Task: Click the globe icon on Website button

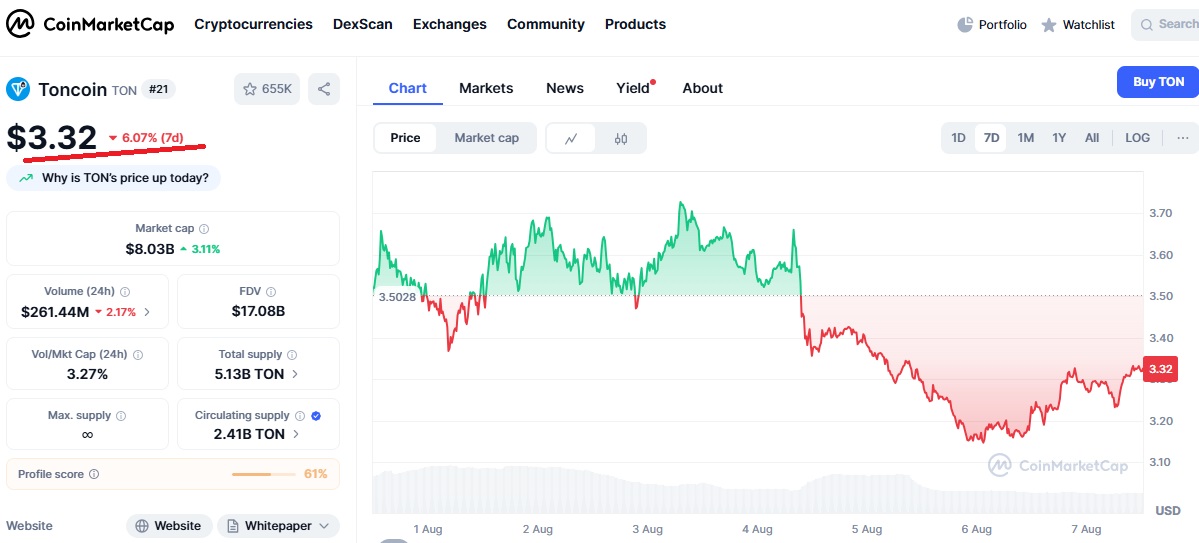Action: pyautogui.click(x=141, y=526)
